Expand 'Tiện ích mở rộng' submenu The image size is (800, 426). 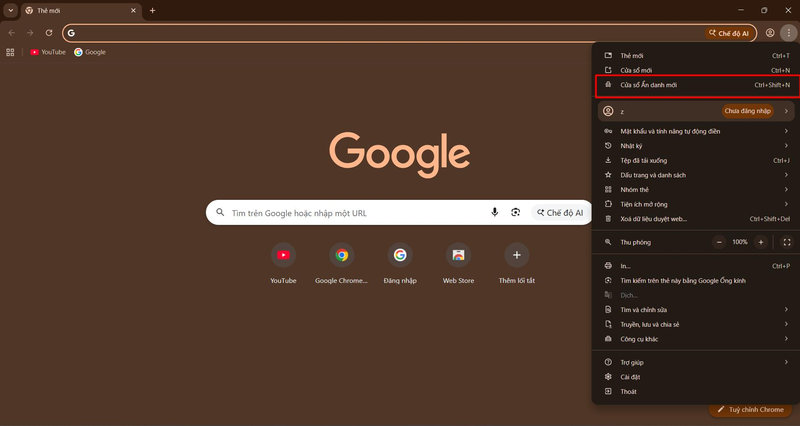[696, 204]
